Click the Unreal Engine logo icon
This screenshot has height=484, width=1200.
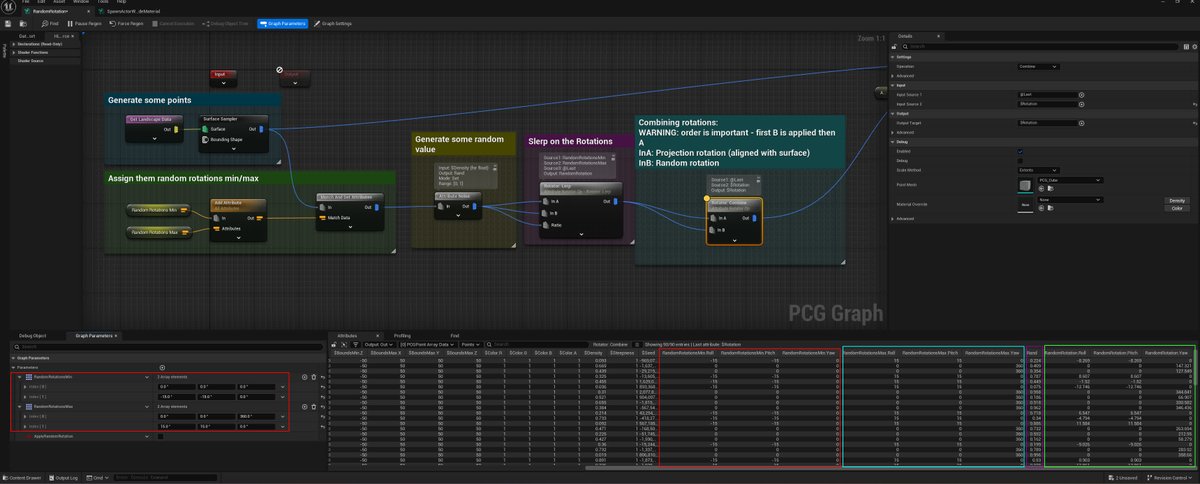tap(8, 7)
